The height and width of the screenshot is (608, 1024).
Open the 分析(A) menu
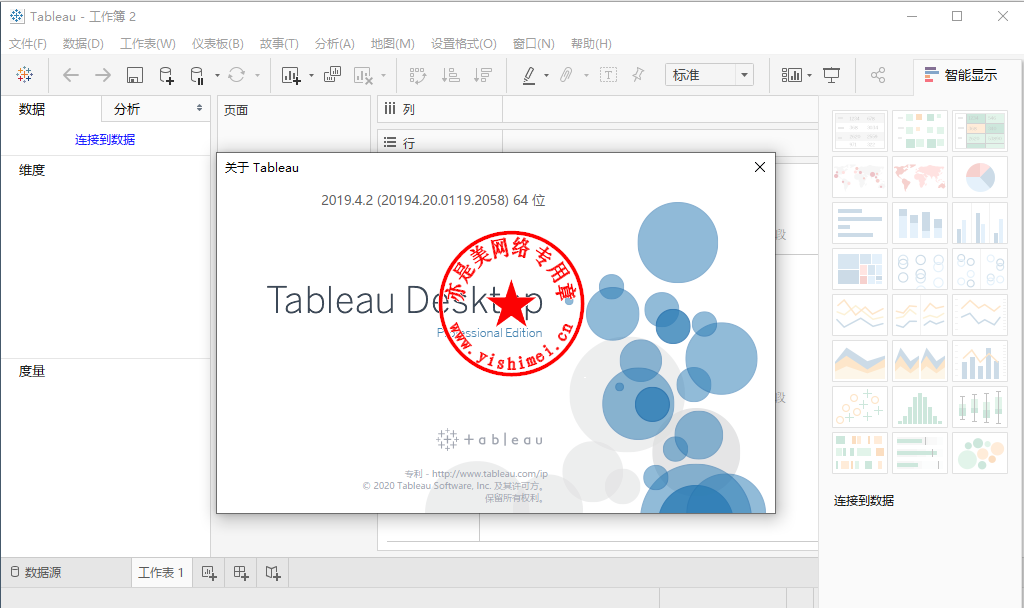(334, 44)
